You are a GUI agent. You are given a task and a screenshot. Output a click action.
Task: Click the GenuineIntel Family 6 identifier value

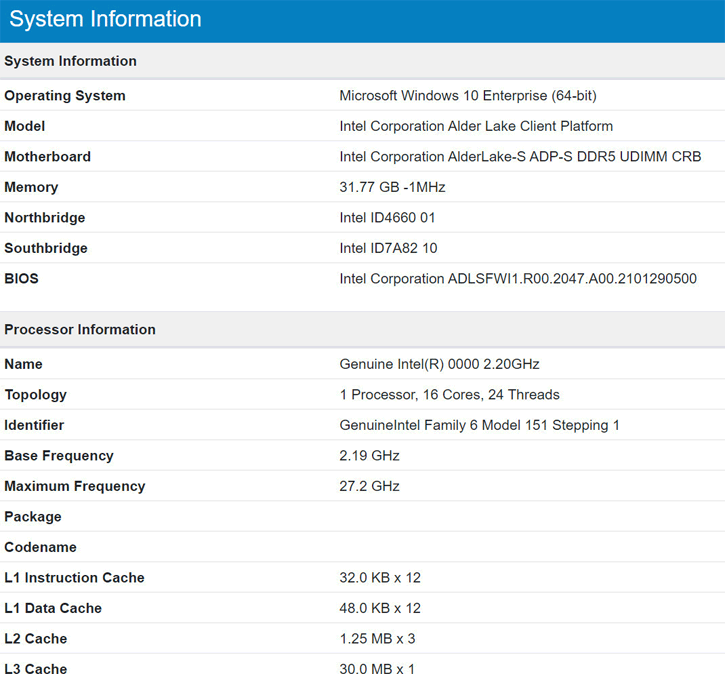479,425
